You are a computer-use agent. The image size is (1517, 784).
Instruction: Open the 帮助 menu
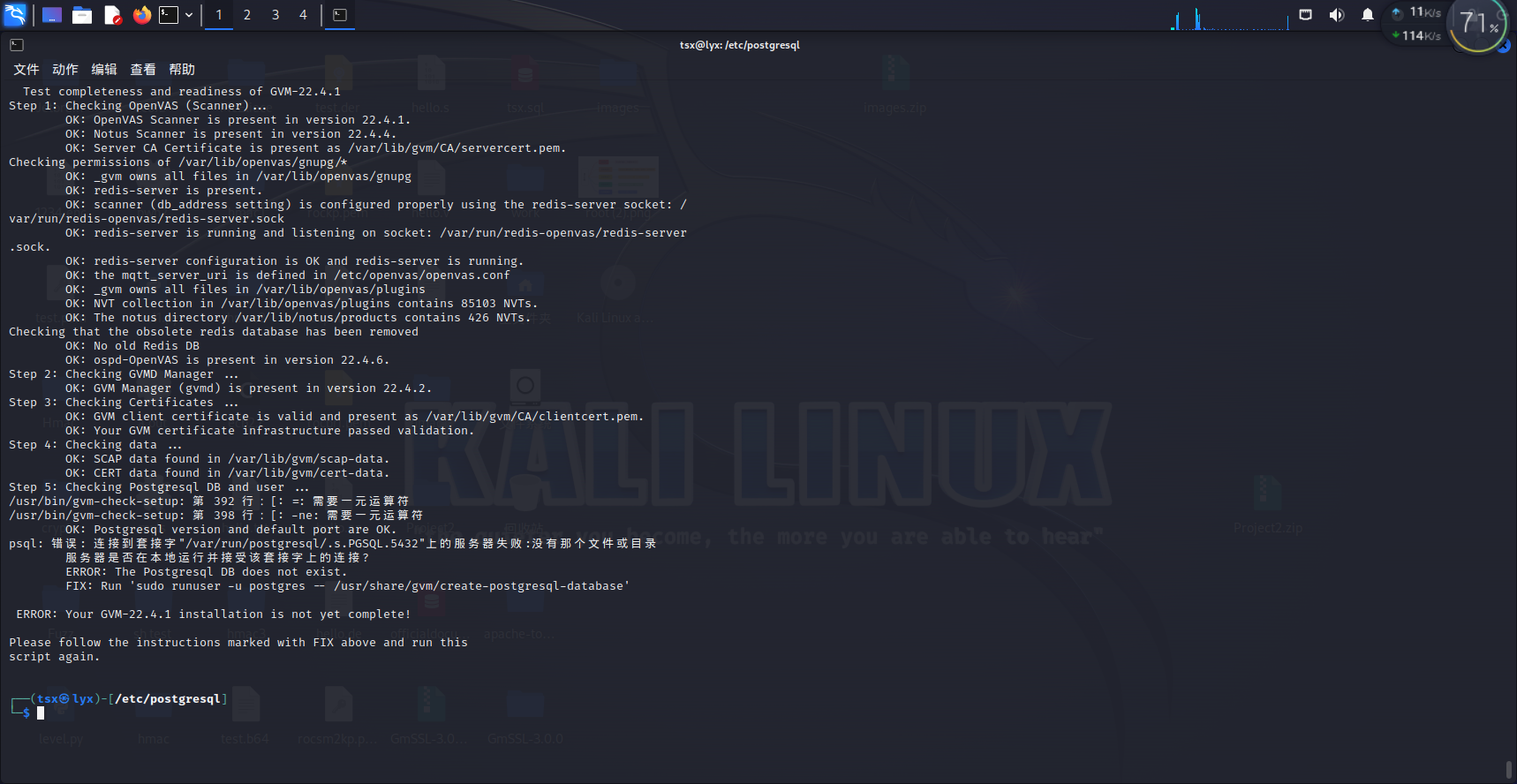182,70
